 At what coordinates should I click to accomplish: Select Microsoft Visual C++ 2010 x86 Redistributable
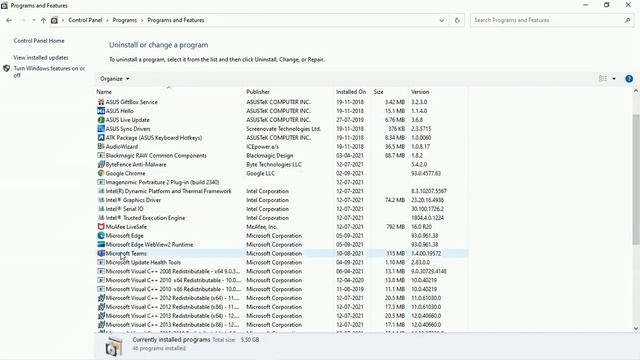point(282,289)
